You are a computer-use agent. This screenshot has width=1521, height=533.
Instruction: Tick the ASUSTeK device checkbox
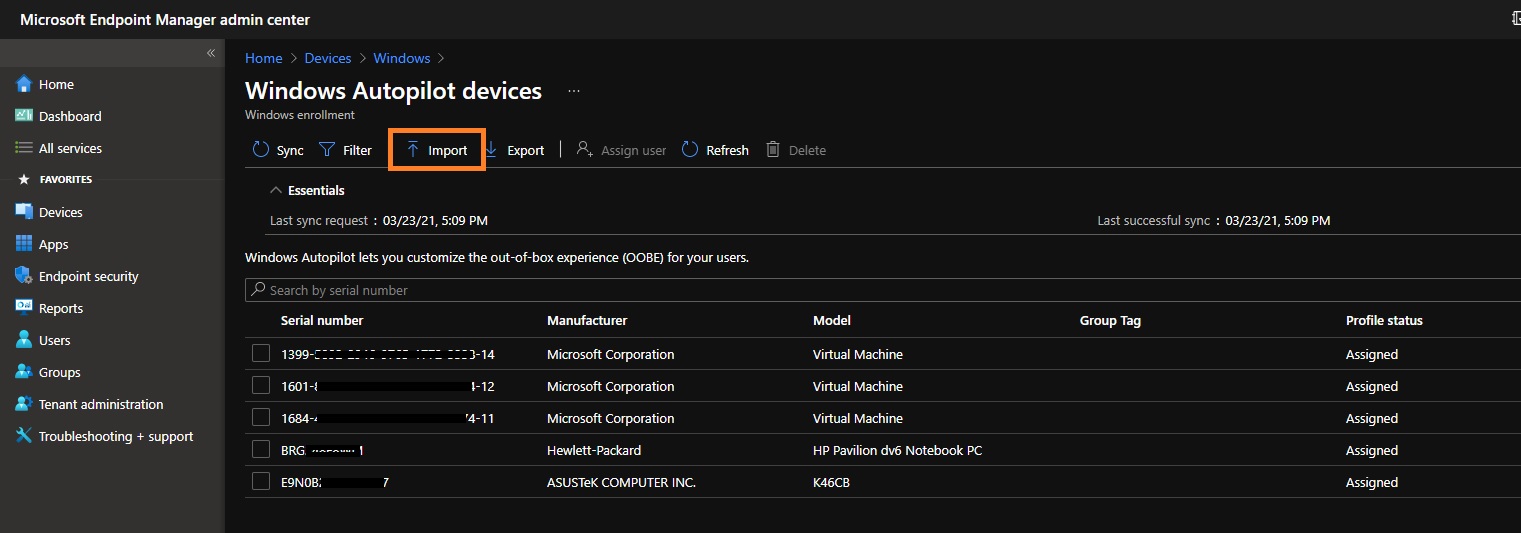tap(261, 482)
